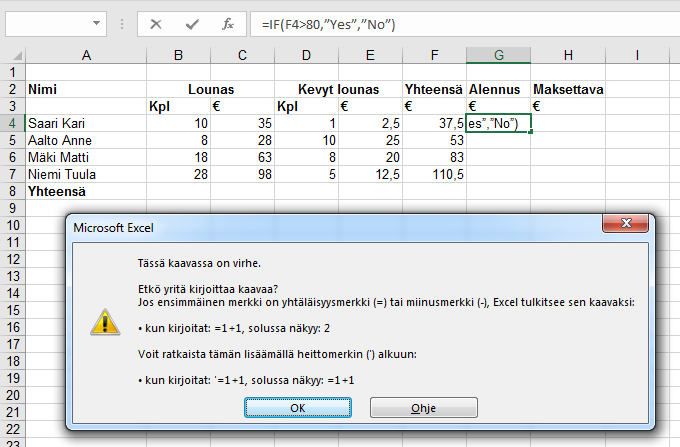
Task: Click the 'Alennus' header cell
Action: pos(499,89)
